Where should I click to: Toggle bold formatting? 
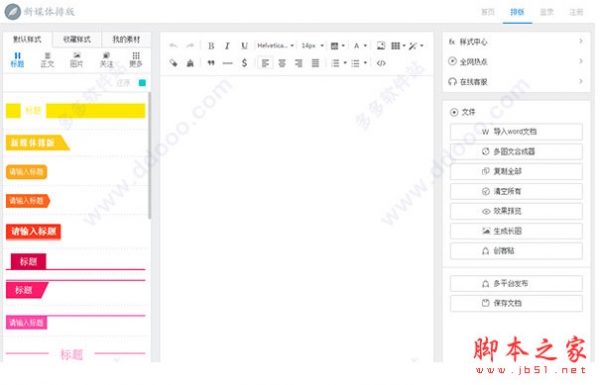click(x=211, y=46)
